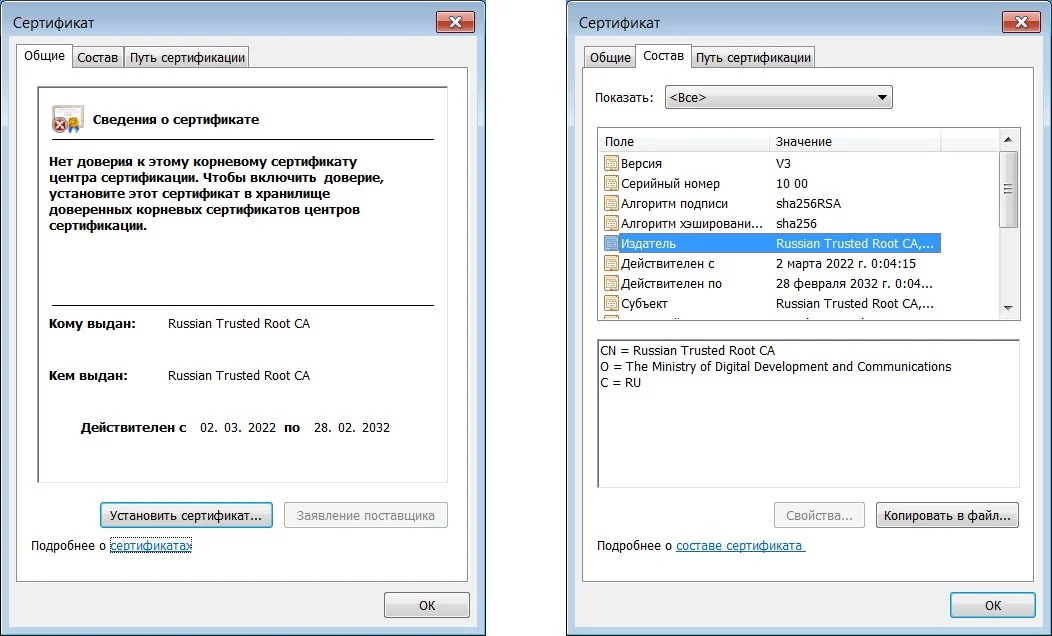Select the Алгоритм подписи row

[x=772, y=203]
